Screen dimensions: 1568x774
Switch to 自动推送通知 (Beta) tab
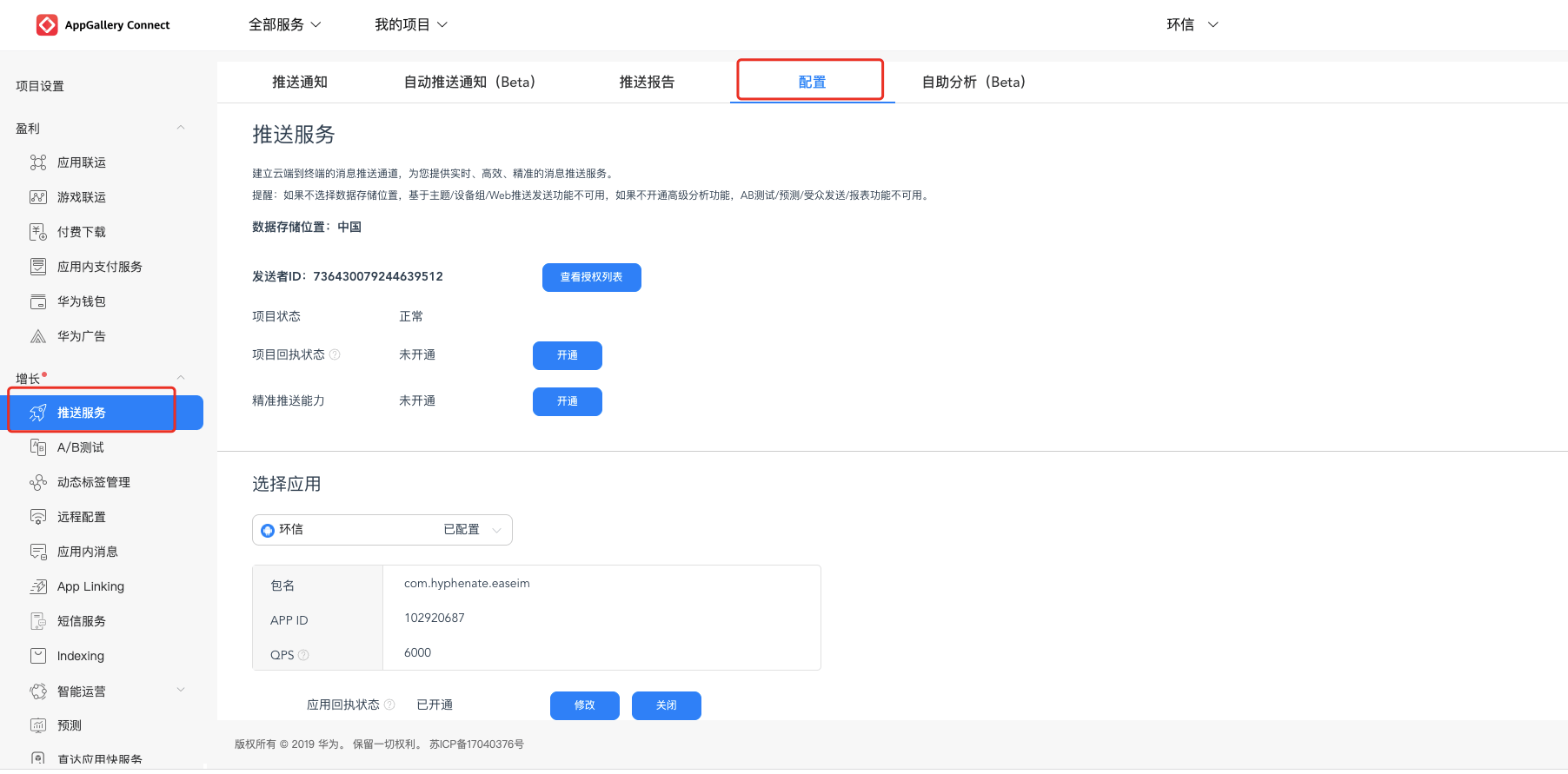[470, 82]
